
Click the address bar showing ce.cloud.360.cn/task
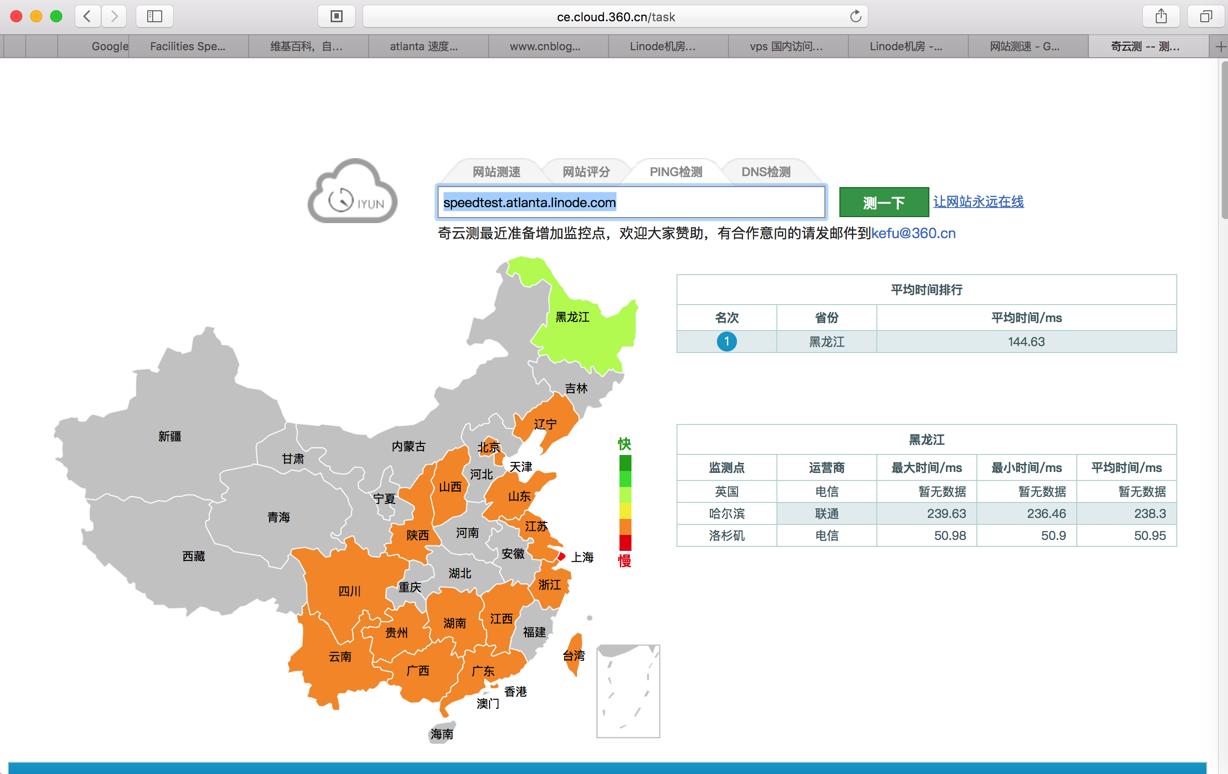click(615, 16)
